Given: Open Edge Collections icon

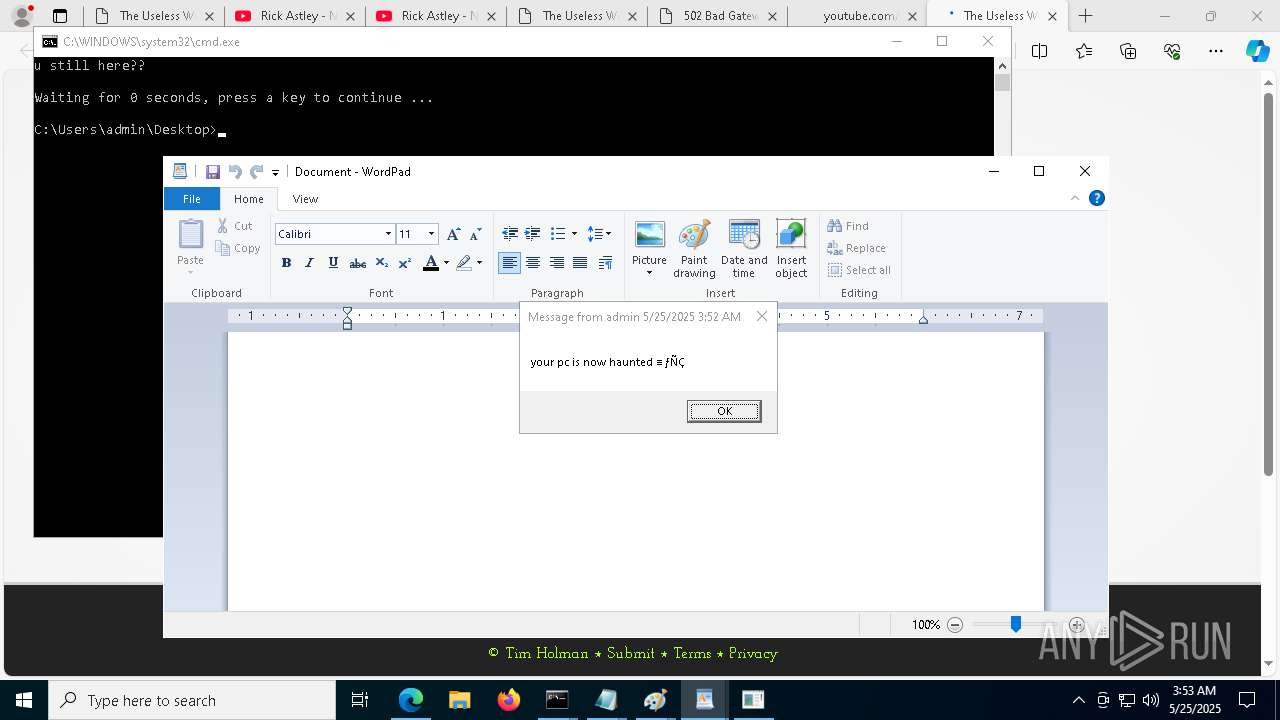Looking at the screenshot, I should 1128,51.
